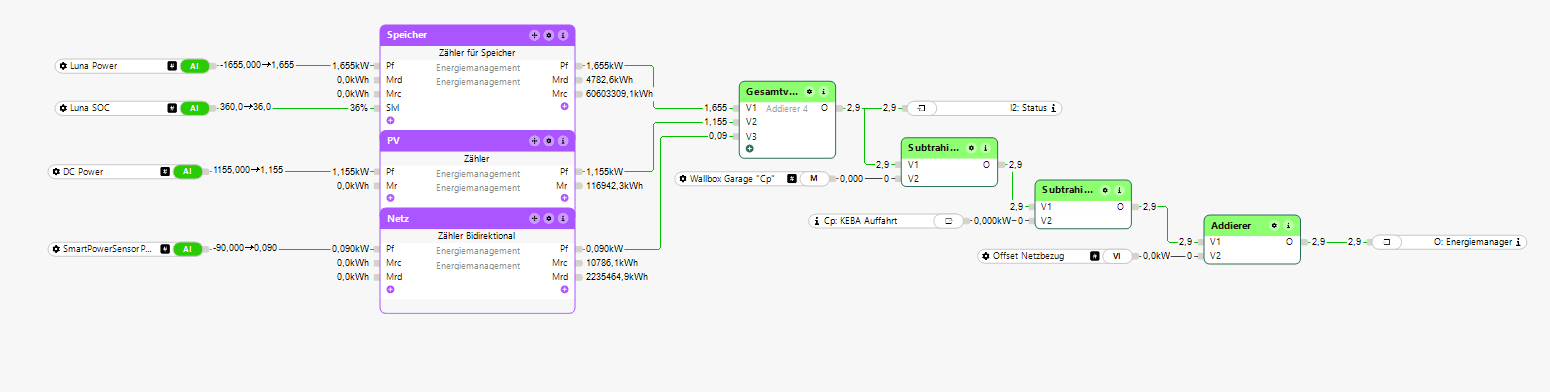Open settings gear of PV block

click(548, 141)
